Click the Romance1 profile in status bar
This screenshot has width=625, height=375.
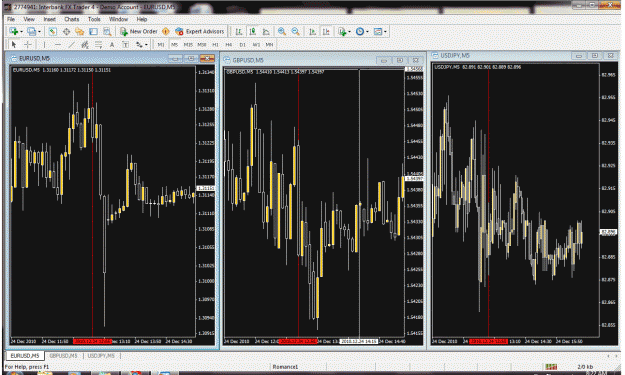[285, 367]
